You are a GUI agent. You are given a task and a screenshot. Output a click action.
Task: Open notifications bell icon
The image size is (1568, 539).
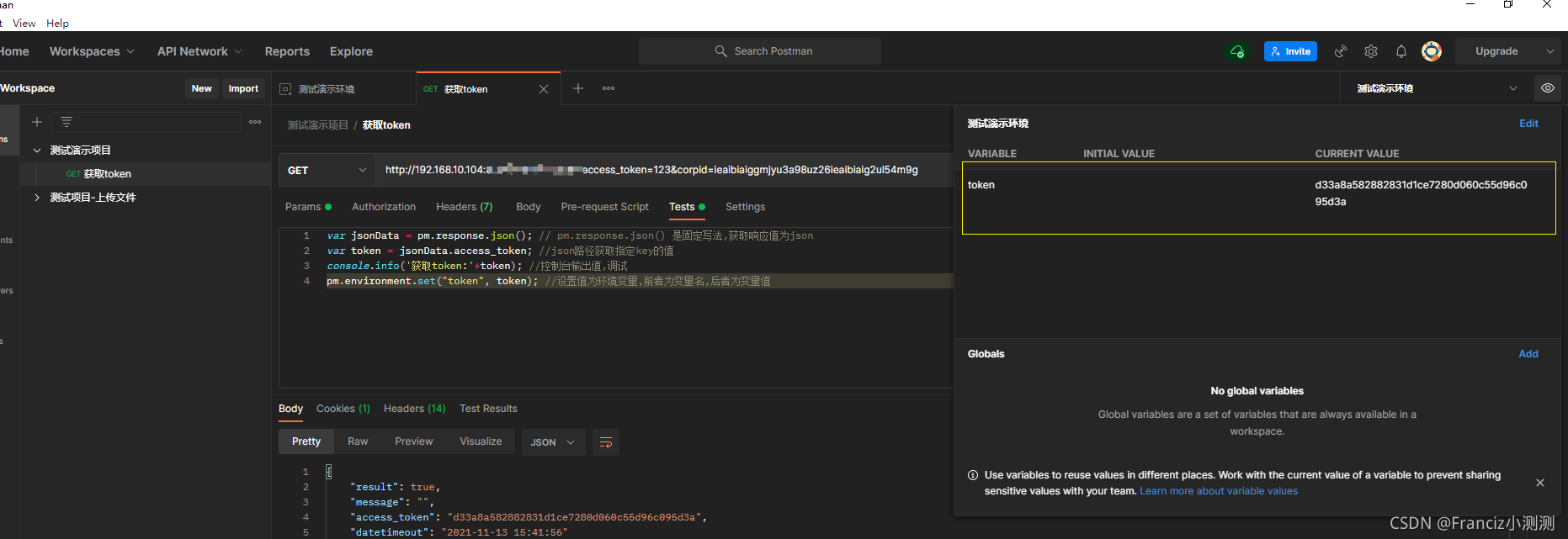1401,51
